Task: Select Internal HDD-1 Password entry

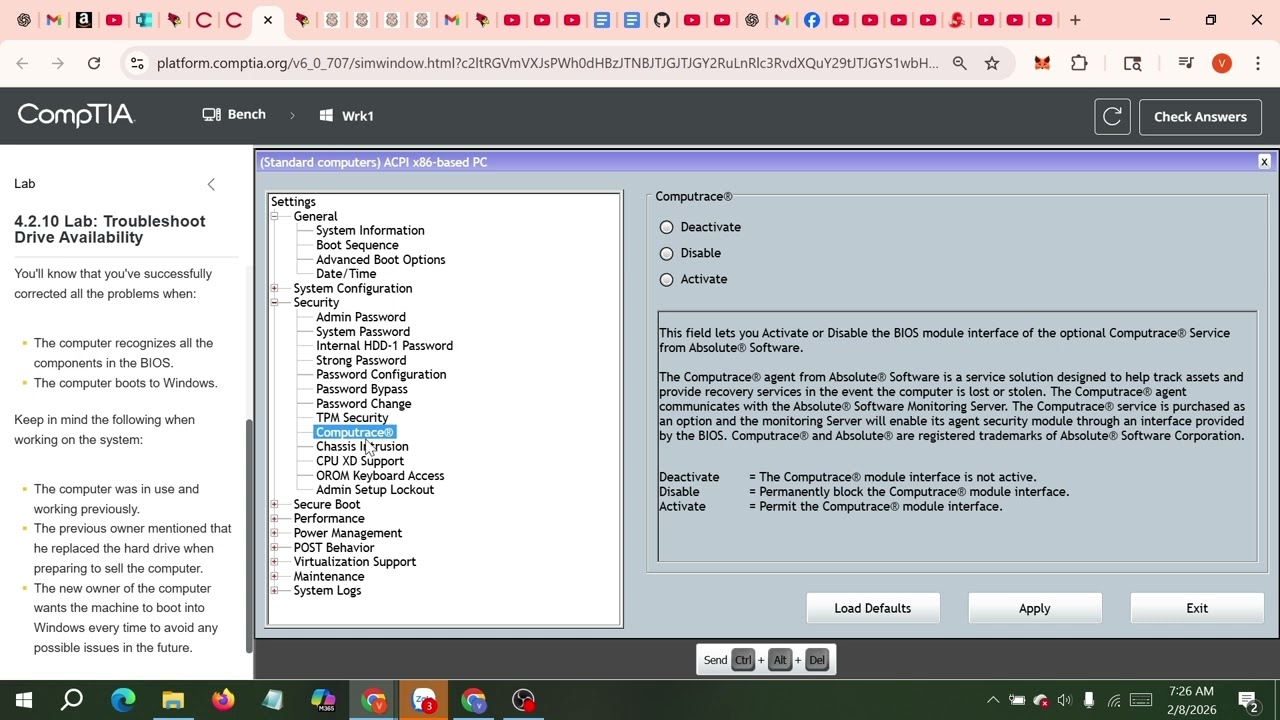Action: pos(384,345)
